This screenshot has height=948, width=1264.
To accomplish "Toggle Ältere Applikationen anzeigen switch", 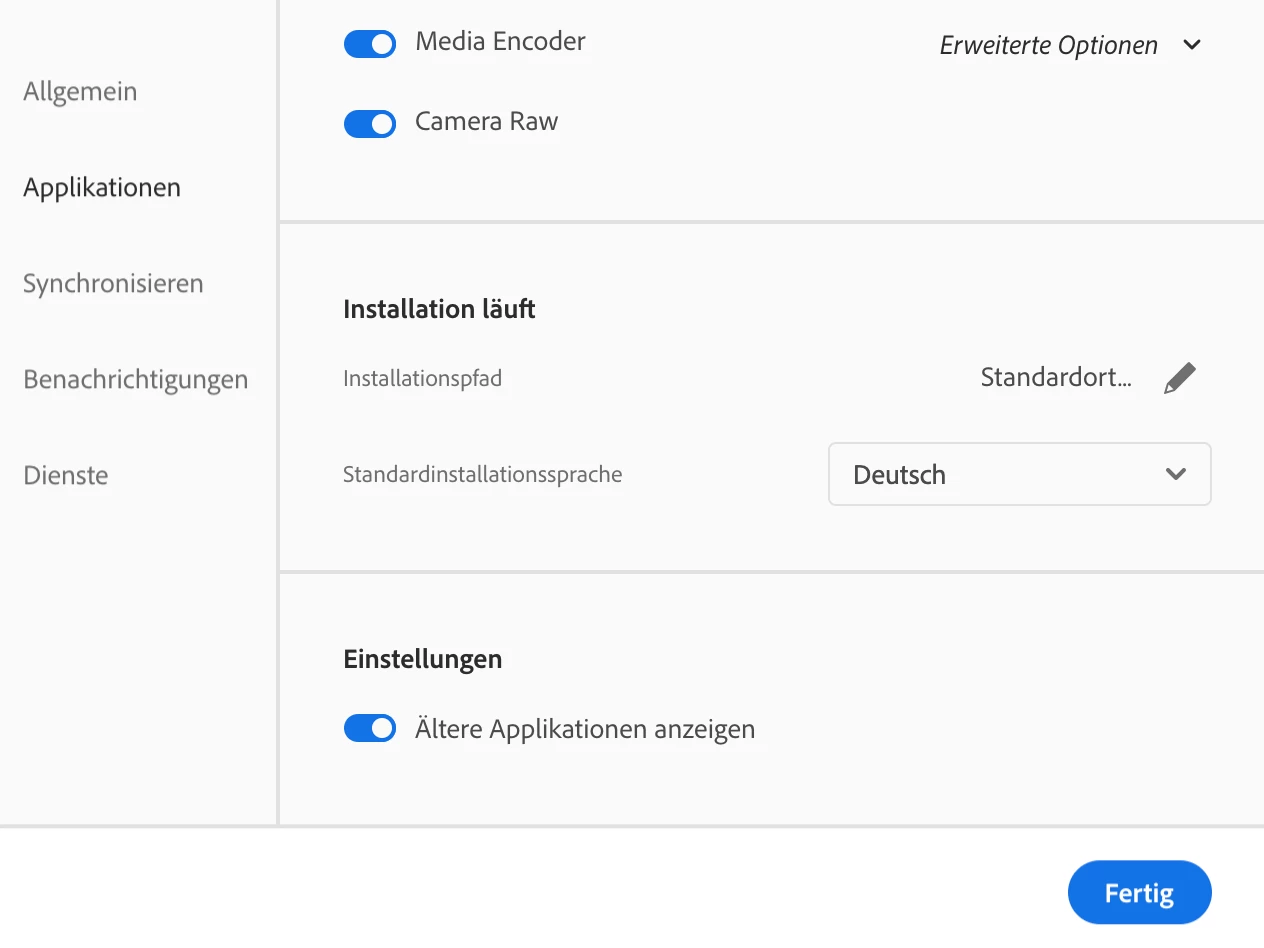I will (x=370, y=729).
